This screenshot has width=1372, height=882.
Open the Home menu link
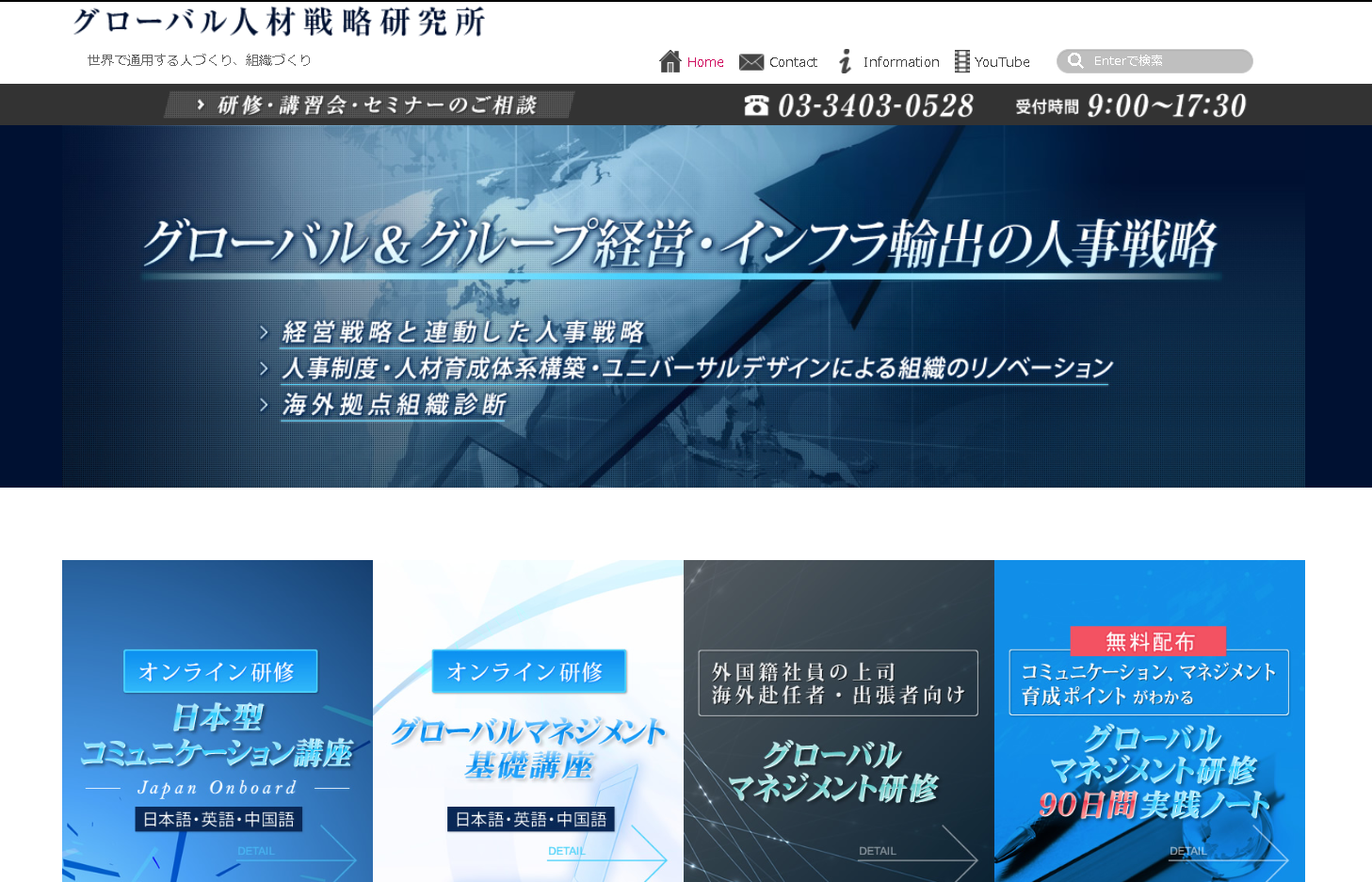[x=705, y=62]
